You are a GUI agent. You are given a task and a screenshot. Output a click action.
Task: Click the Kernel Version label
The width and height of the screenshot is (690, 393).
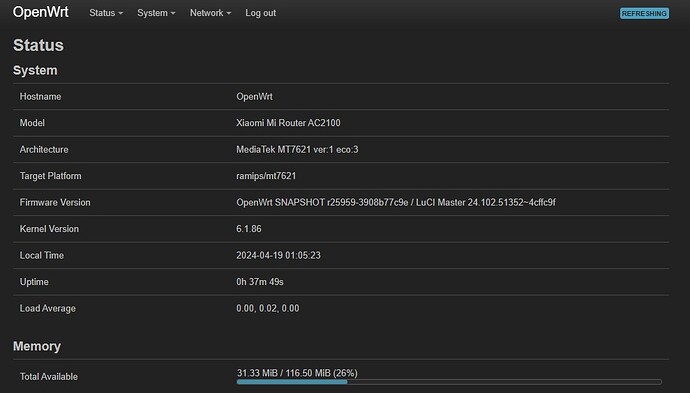click(x=49, y=229)
